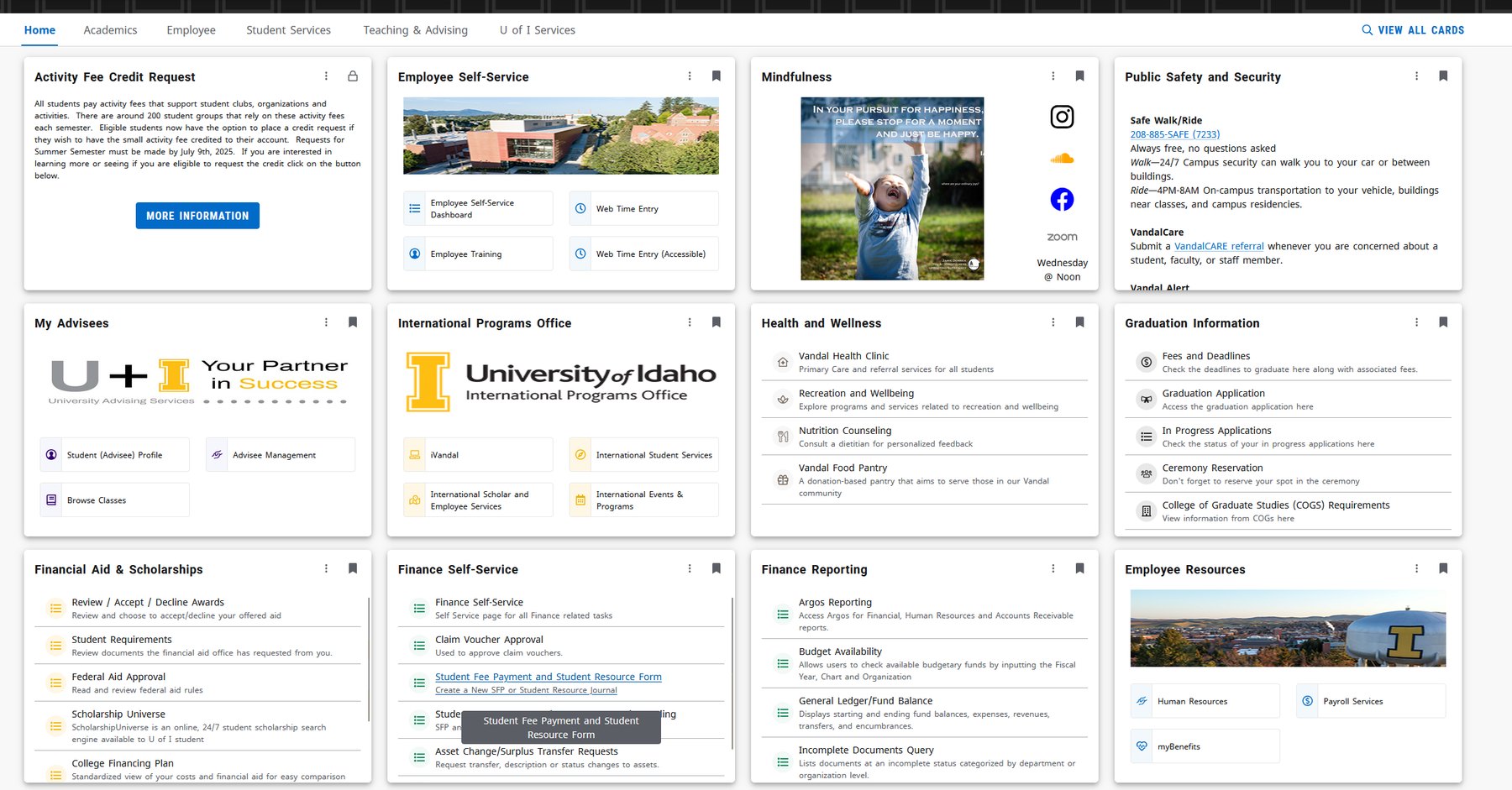Select the "Scholarship Universe" list item

point(197,726)
